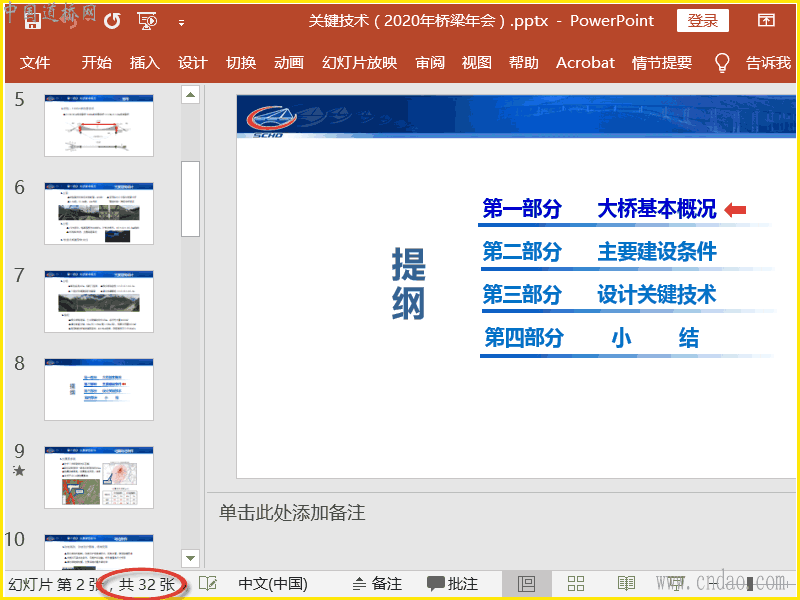Click the Redo/Repeat arrow icon
This screenshot has width=800, height=600.
click(x=112, y=21)
